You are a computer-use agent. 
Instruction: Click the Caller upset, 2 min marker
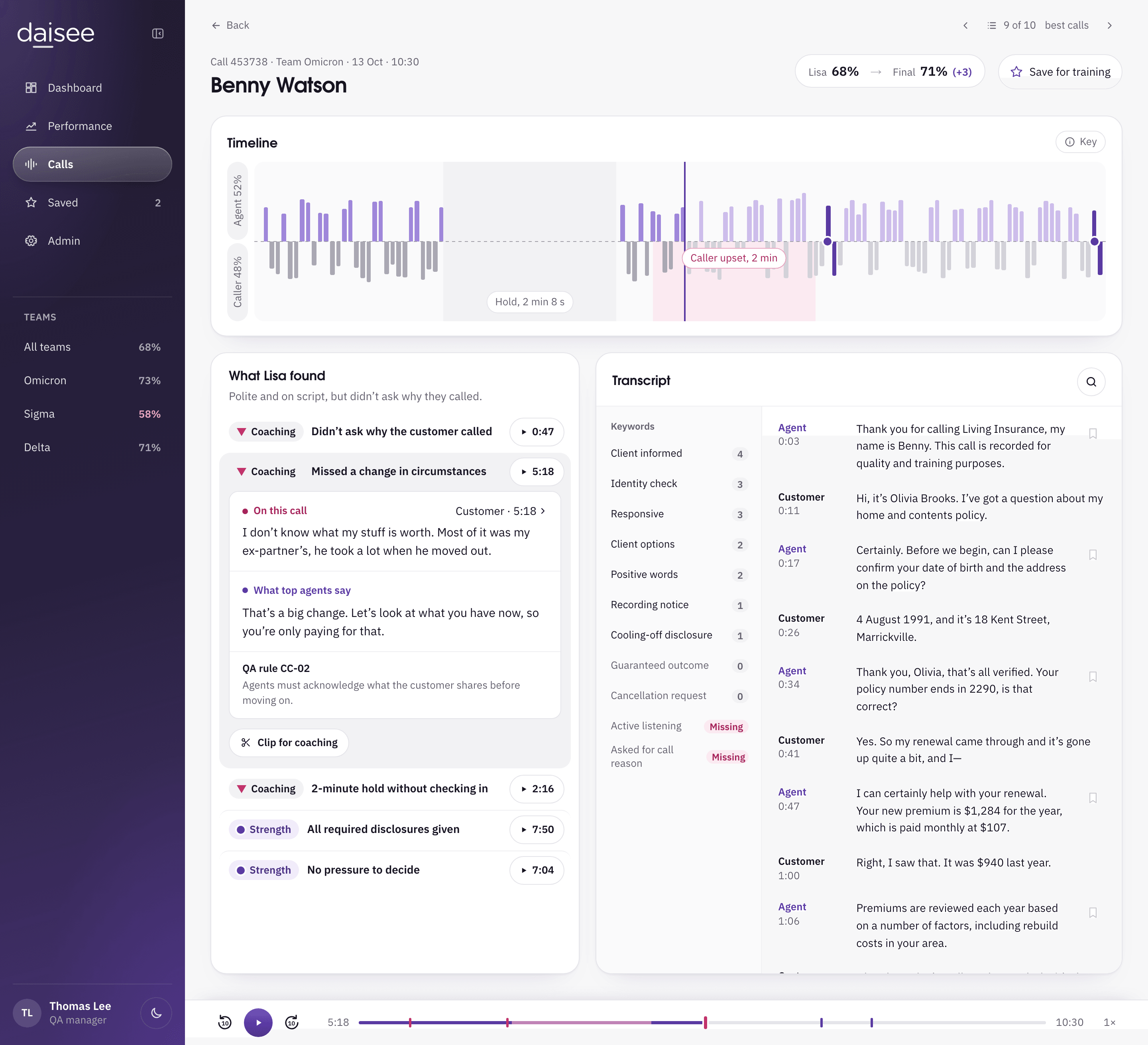733,258
